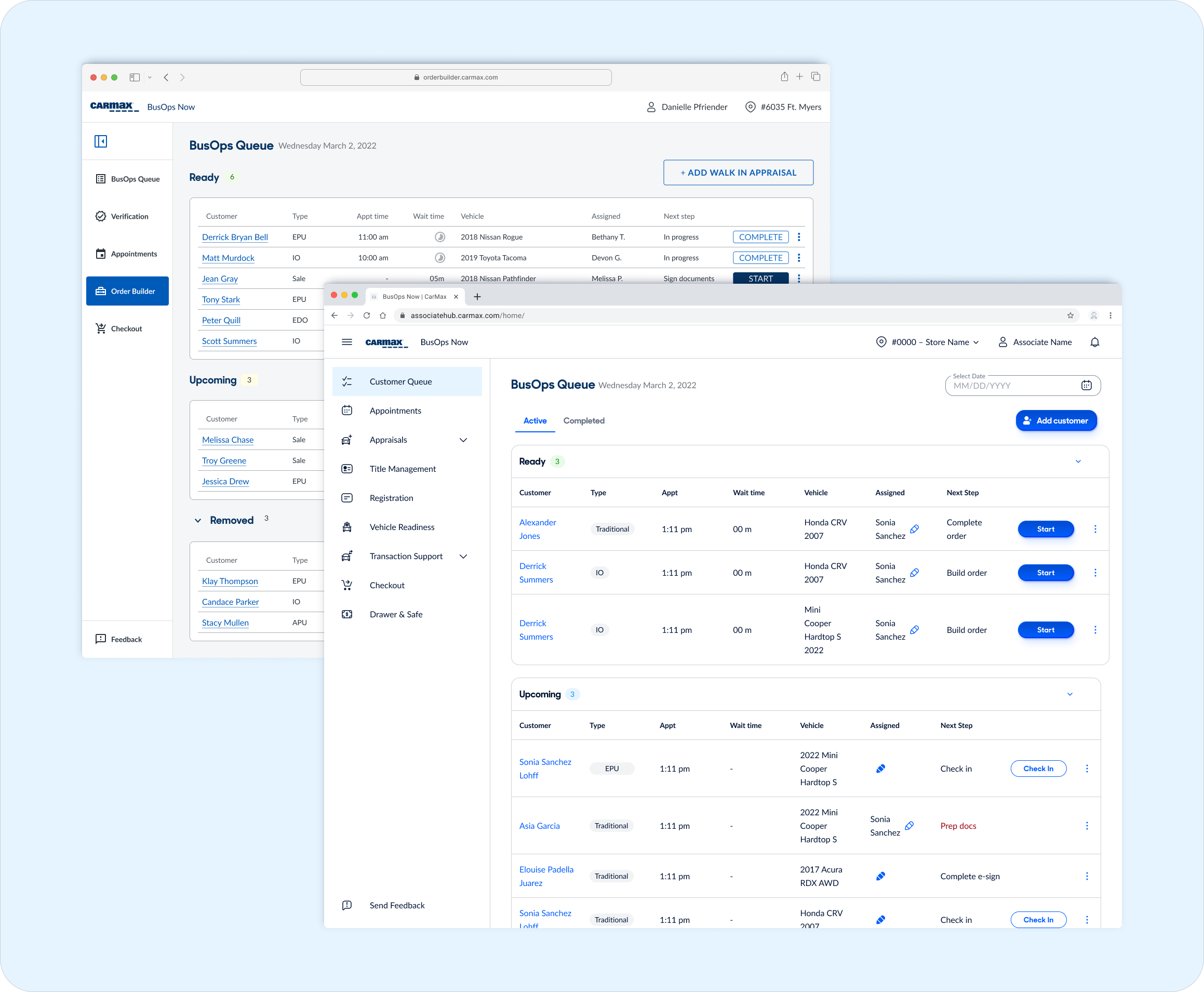Collapse the left sidebar panel icon
1204x992 pixels.
(x=101, y=141)
